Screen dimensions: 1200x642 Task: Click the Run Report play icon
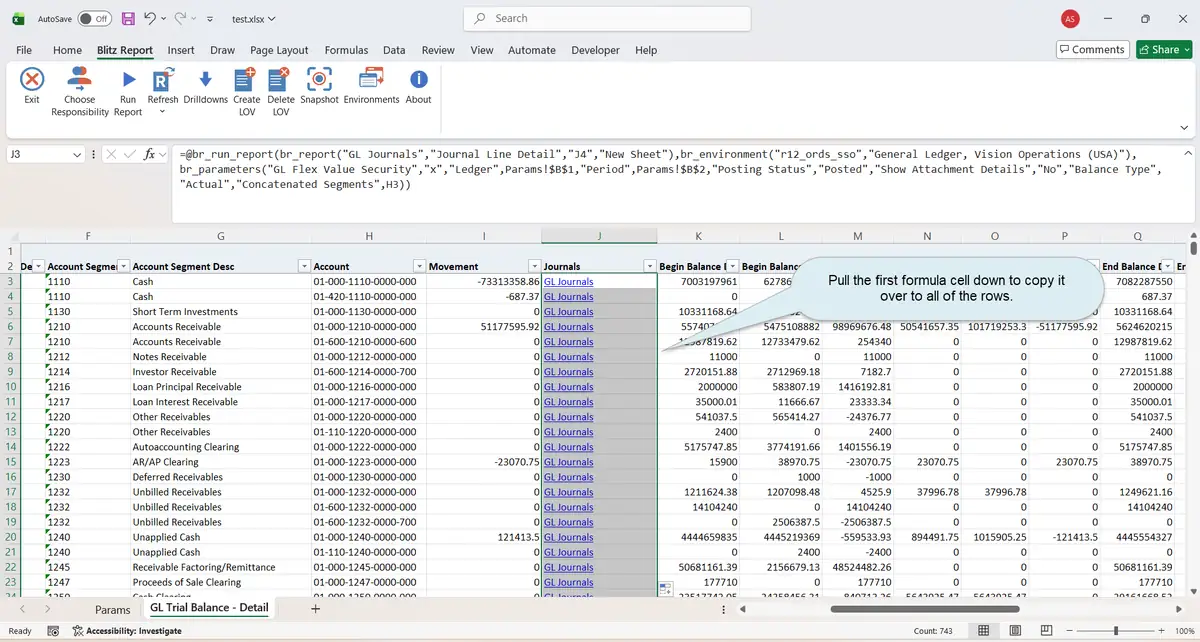pyautogui.click(x=128, y=80)
